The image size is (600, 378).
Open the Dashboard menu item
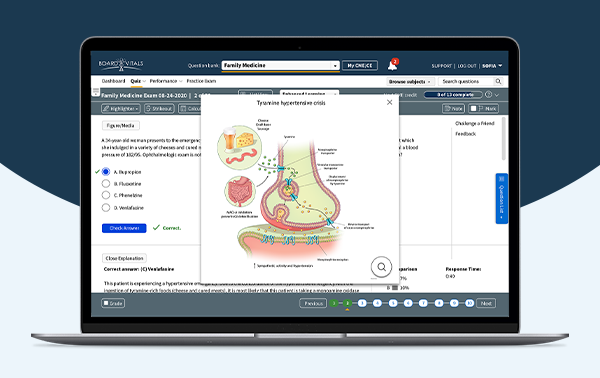113,81
